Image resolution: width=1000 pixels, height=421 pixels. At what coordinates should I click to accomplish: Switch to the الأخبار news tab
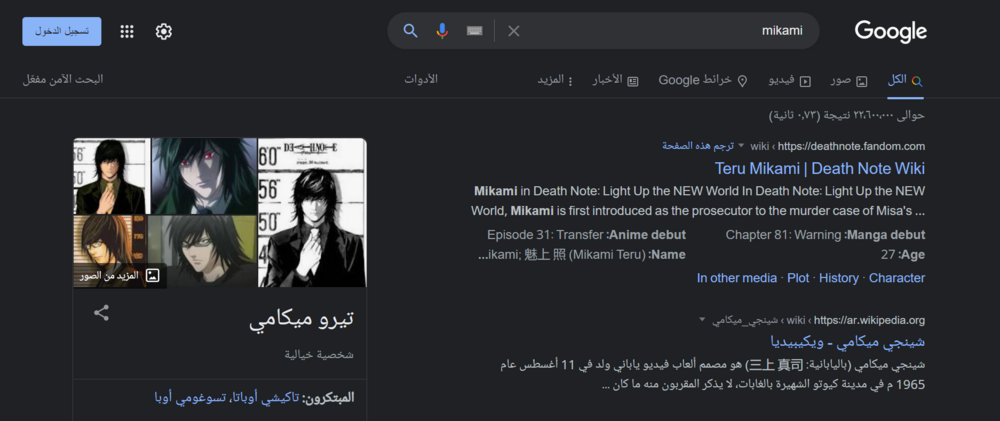click(617, 80)
